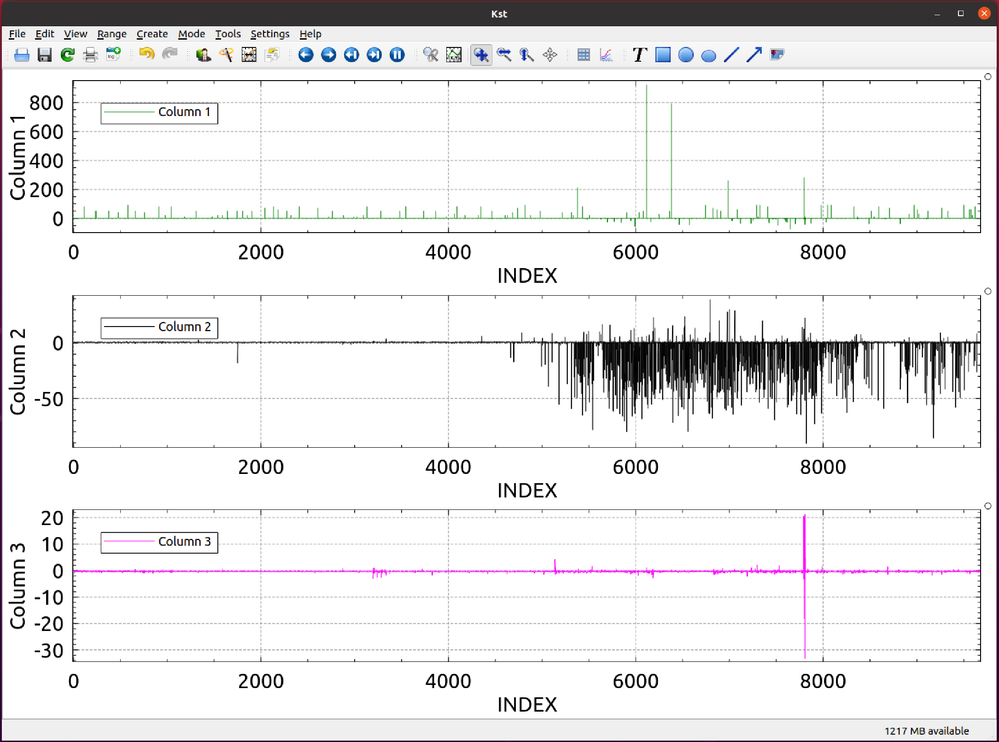Image resolution: width=999 pixels, height=742 pixels.
Task: Click the Reload data green arrow icon
Action: 67,55
